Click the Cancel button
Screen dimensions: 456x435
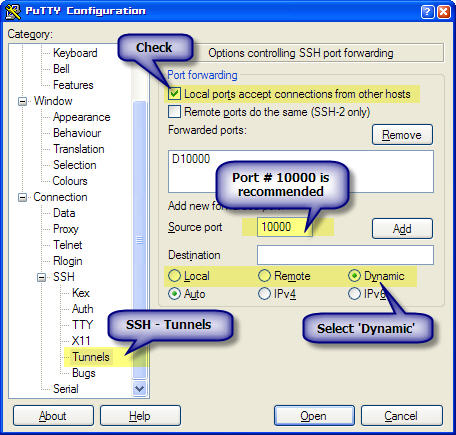click(x=402, y=416)
